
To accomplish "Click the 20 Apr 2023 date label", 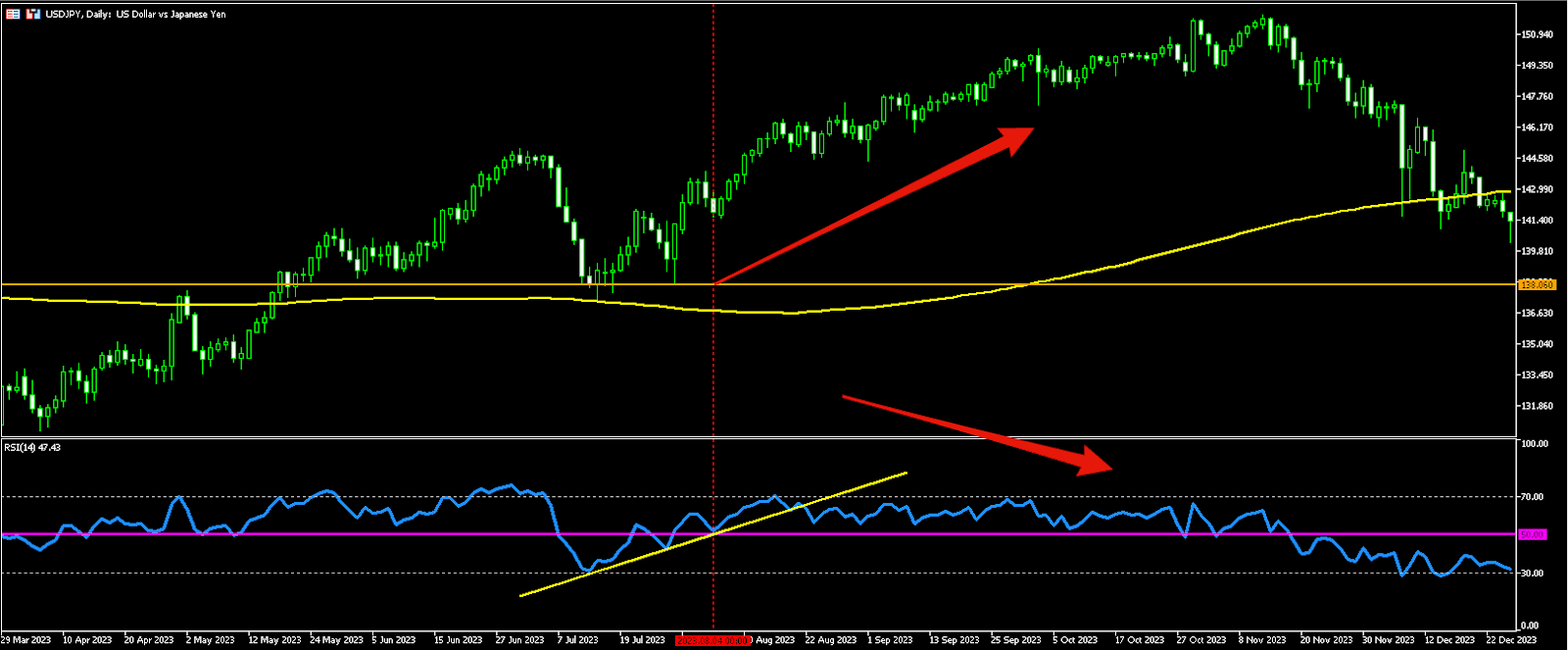I will tap(149, 640).
